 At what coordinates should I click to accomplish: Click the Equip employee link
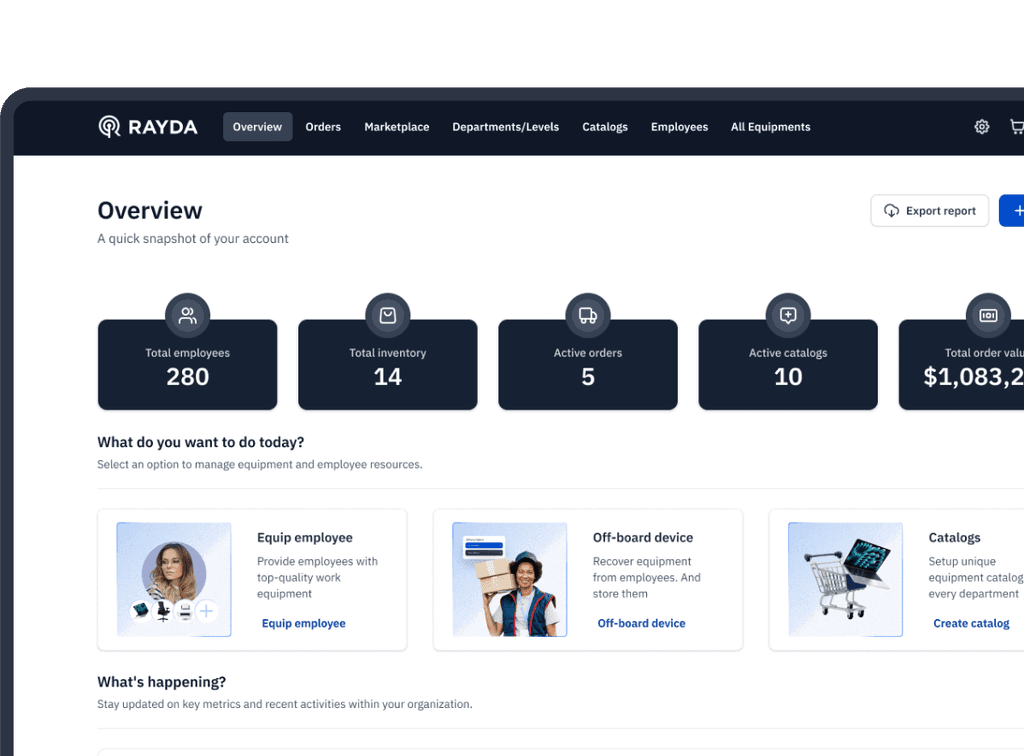(303, 623)
